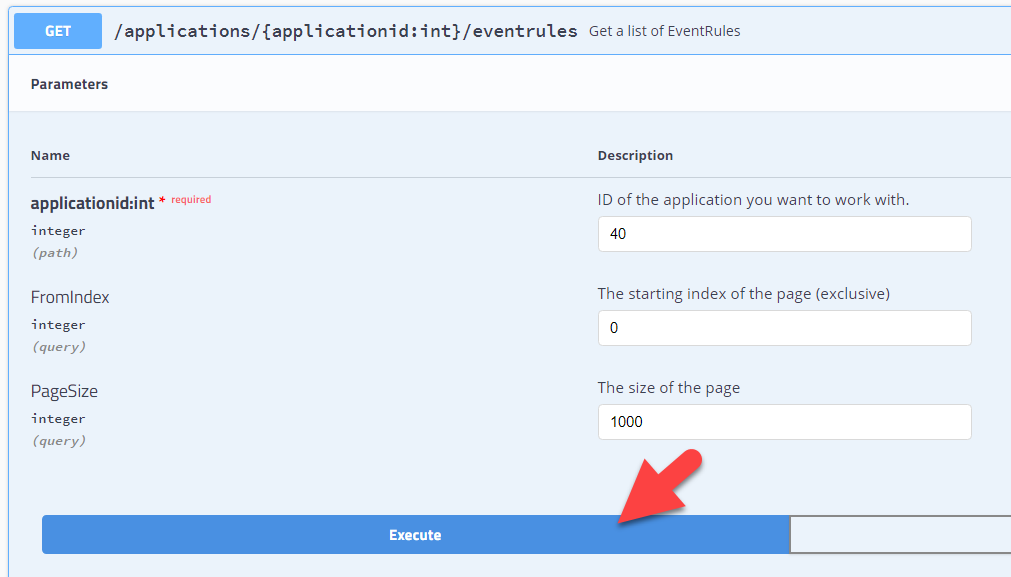Screen dimensions: 1011x577
Task: Focus the FromIndex field containing 0
Action: [784, 328]
